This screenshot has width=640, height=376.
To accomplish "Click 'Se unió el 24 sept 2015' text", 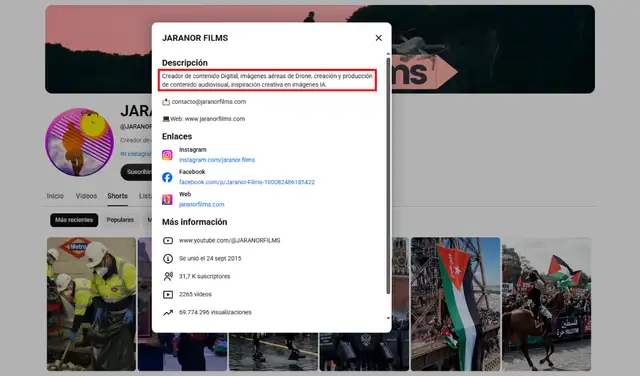I will coord(210,258).
